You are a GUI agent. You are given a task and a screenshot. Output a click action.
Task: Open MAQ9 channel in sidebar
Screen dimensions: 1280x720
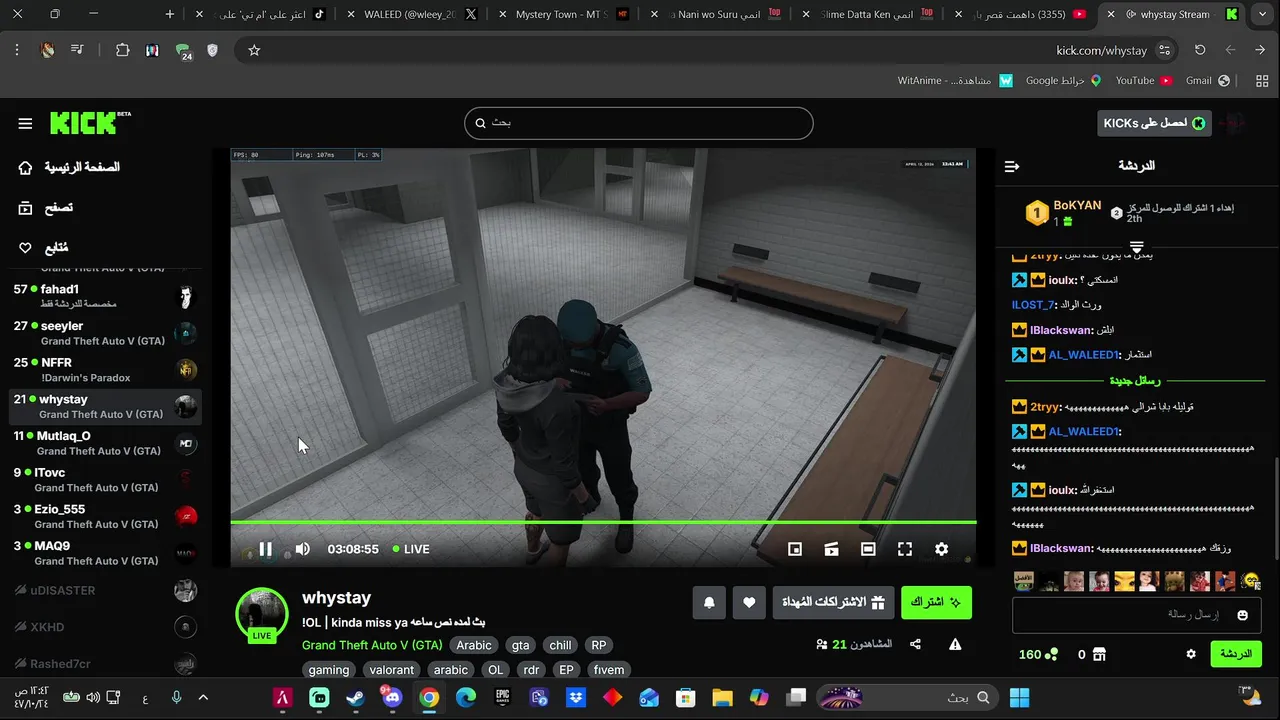(104, 553)
